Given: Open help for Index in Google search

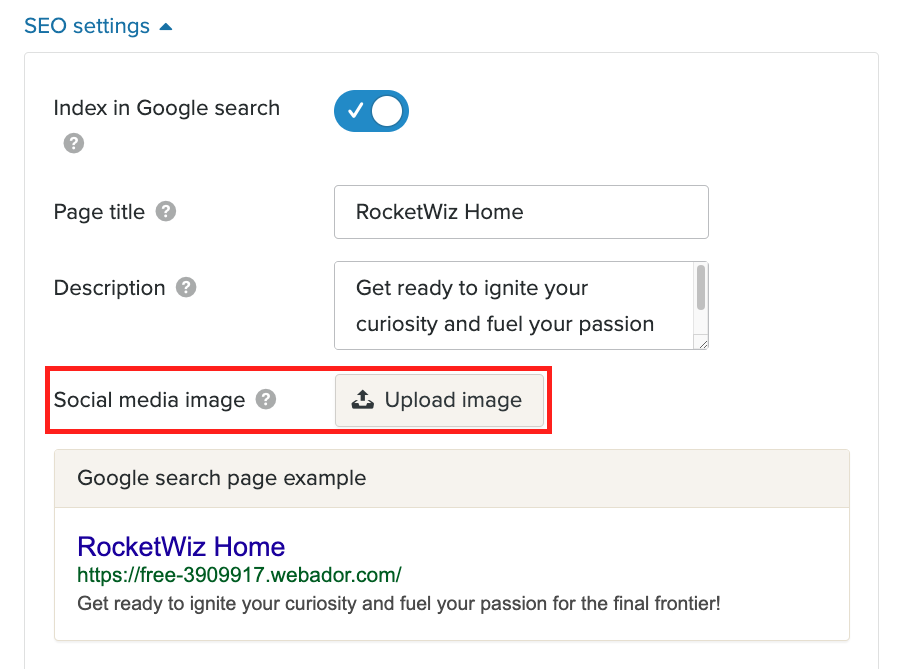Looking at the screenshot, I should [73, 143].
